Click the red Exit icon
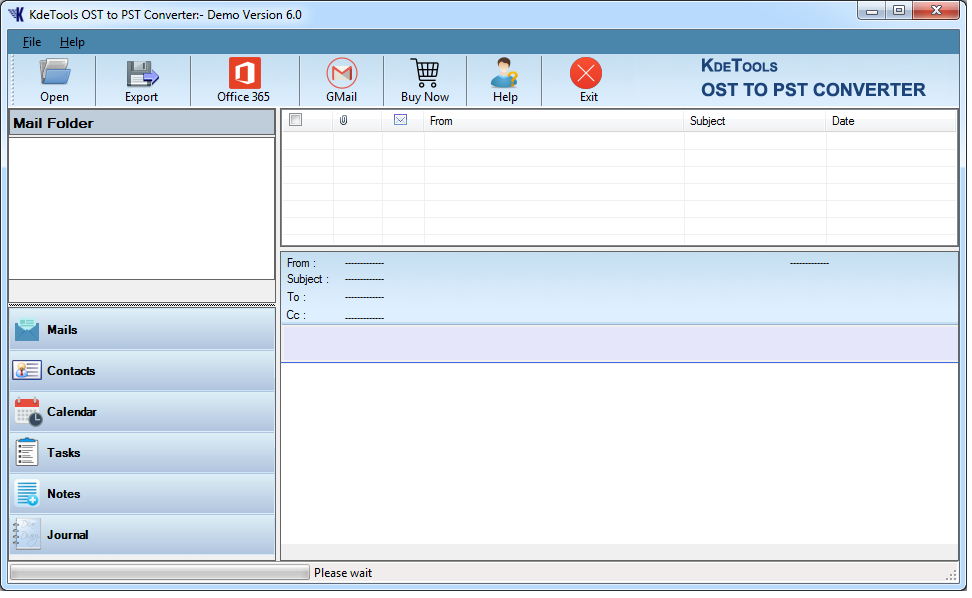The image size is (972, 598). pyautogui.click(x=586, y=74)
